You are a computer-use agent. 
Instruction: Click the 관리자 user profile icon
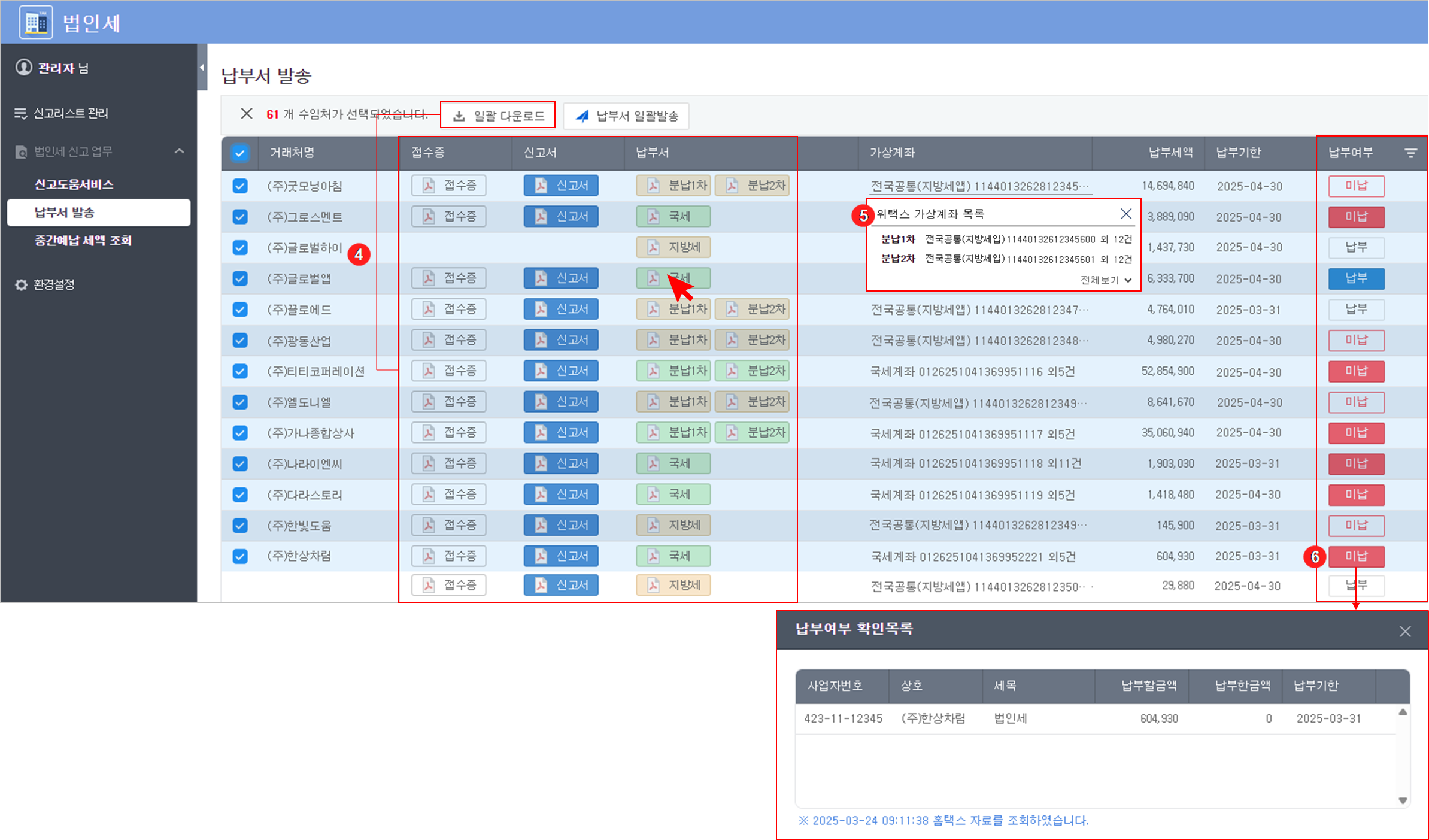point(23,67)
